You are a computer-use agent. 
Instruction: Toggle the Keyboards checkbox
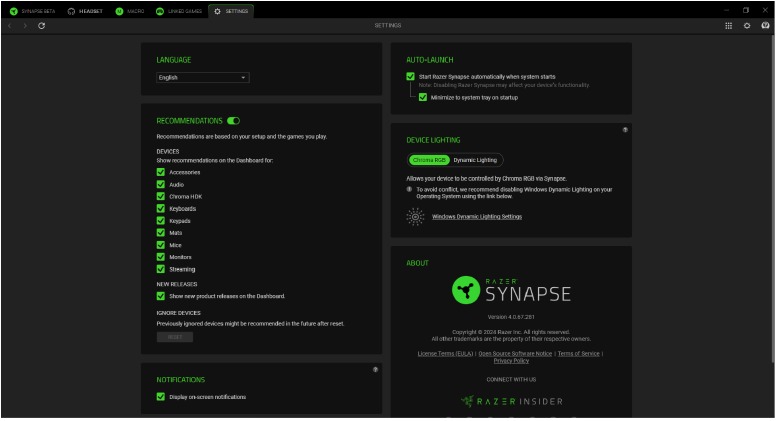[x=161, y=209]
